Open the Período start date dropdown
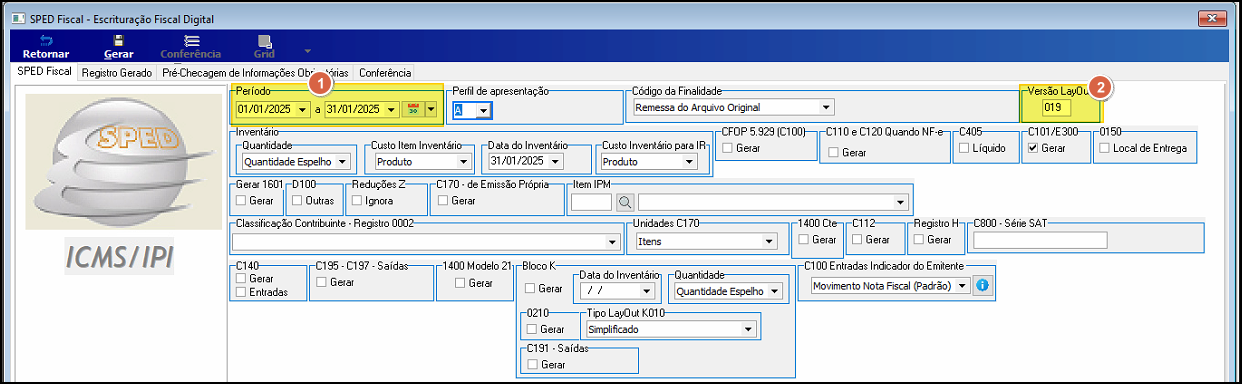 pos(303,109)
